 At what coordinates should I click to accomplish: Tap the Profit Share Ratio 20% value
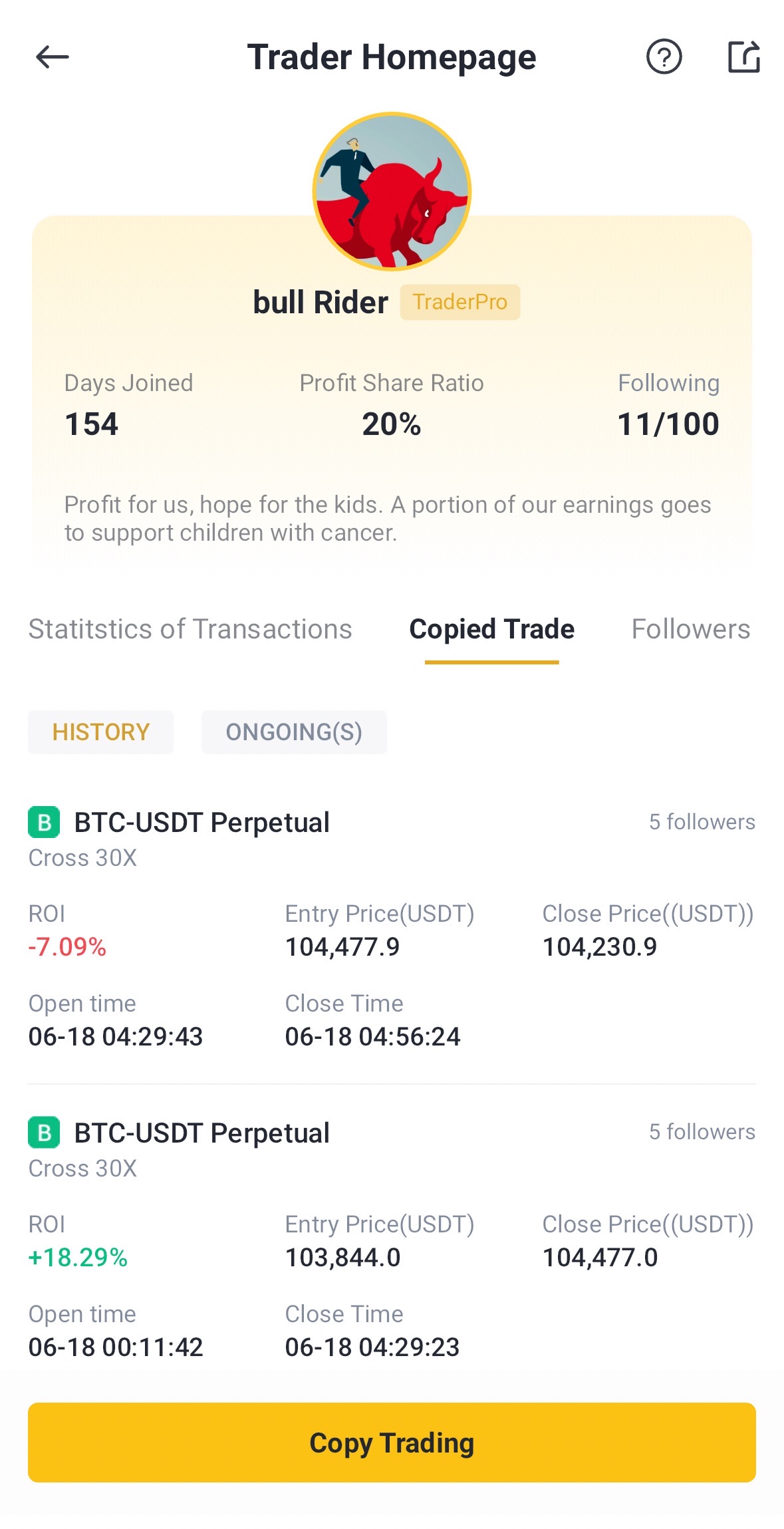click(391, 424)
